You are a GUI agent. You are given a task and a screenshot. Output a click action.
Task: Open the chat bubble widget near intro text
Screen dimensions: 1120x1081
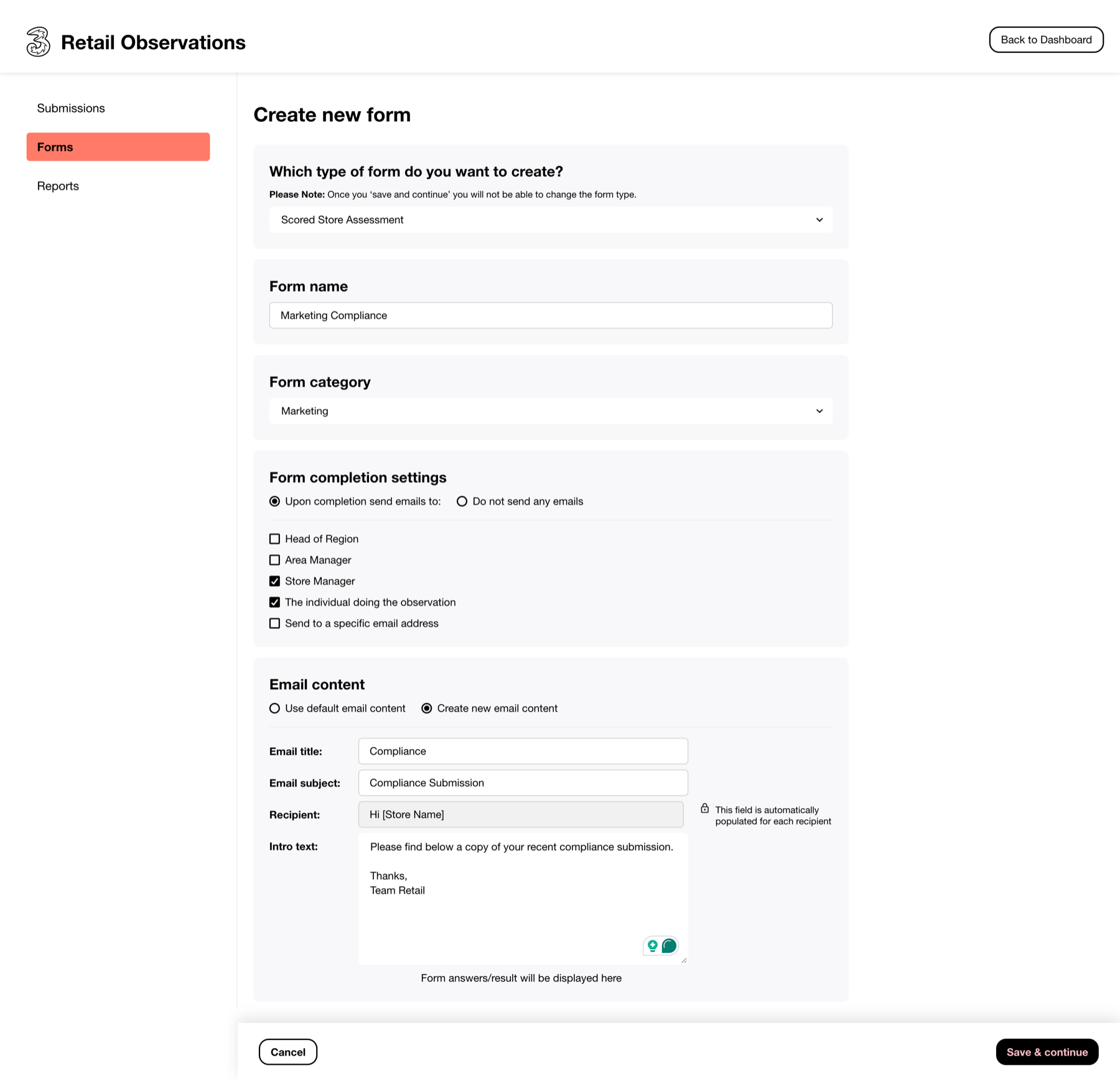(668, 946)
